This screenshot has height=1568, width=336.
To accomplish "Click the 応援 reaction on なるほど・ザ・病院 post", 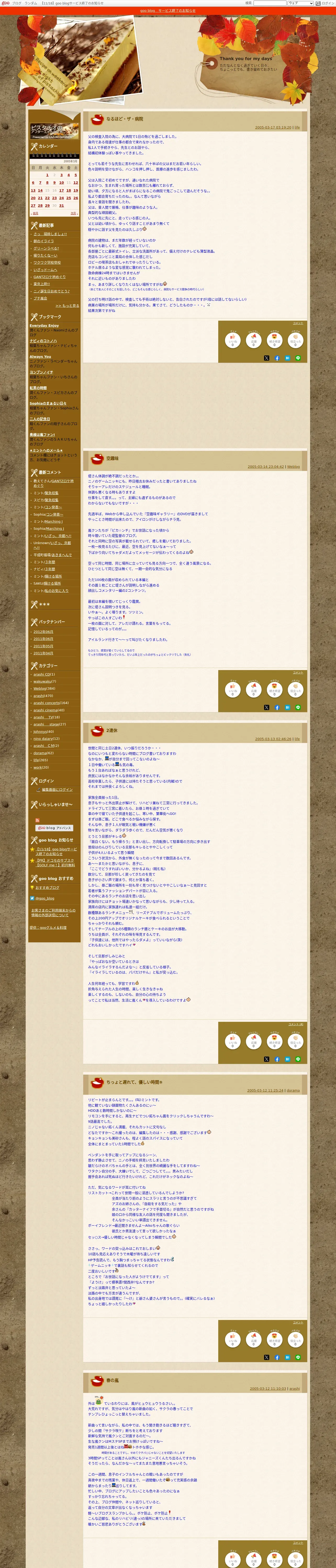I will [x=254, y=340].
